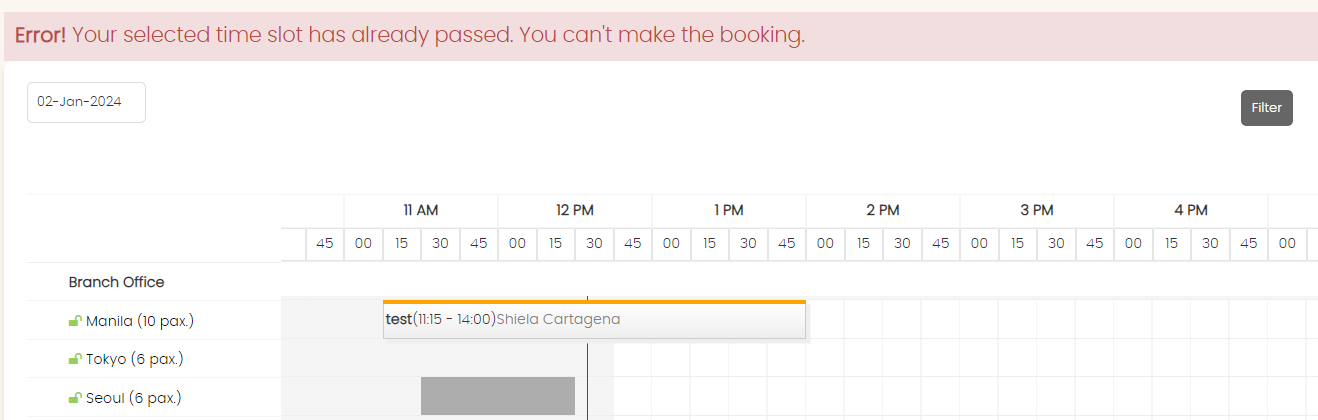Click the green lock icon beside Tokyo

tap(74, 359)
